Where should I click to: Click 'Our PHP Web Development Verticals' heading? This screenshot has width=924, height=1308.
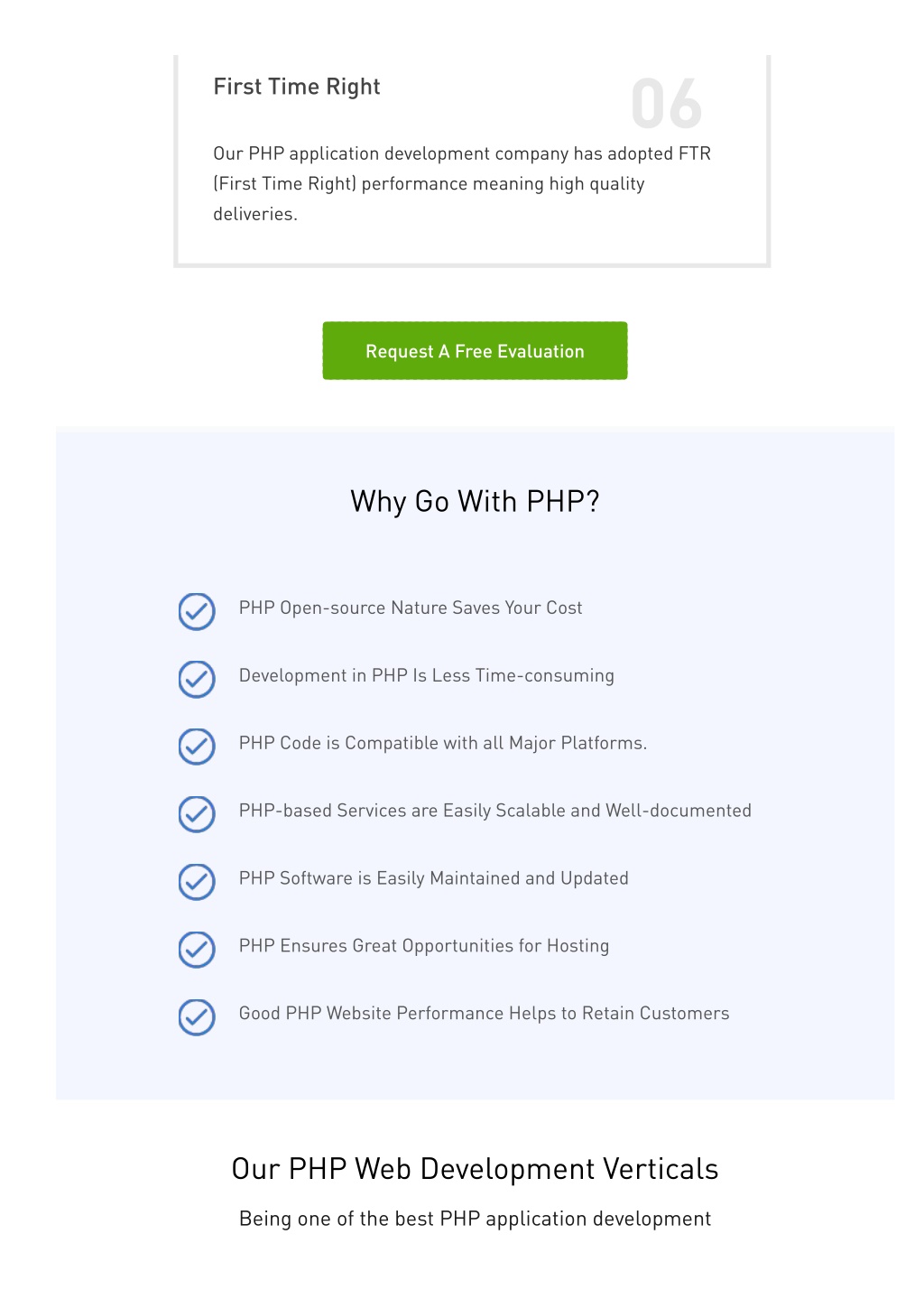(475, 1169)
